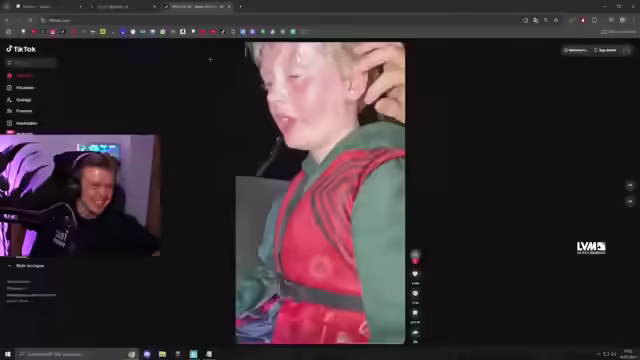Screen dimensions: 640x360
Task: Expand the 'Mehr anzeigen' section
Action: click(26, 266)
